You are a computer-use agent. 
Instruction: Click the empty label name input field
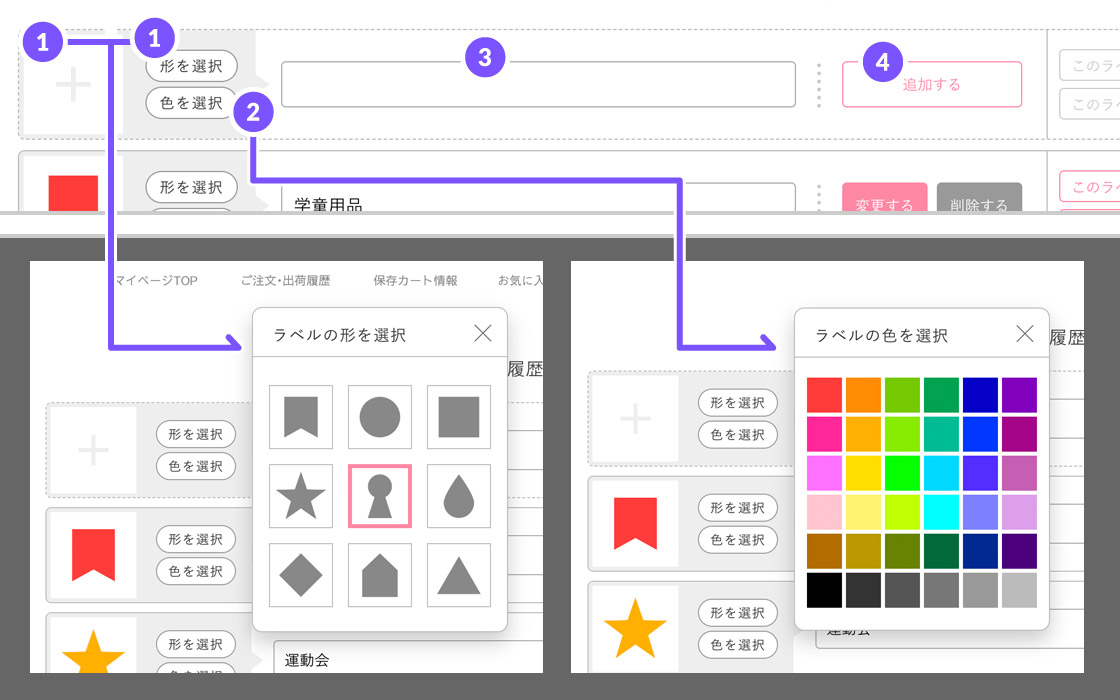pos(538,85)
